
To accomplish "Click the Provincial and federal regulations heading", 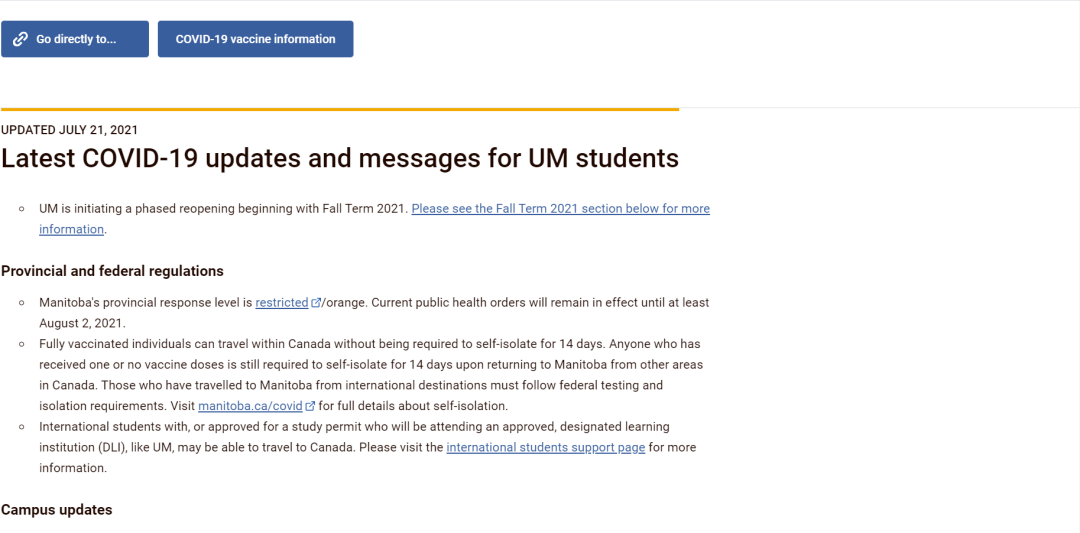I will (x=112, y=271).
